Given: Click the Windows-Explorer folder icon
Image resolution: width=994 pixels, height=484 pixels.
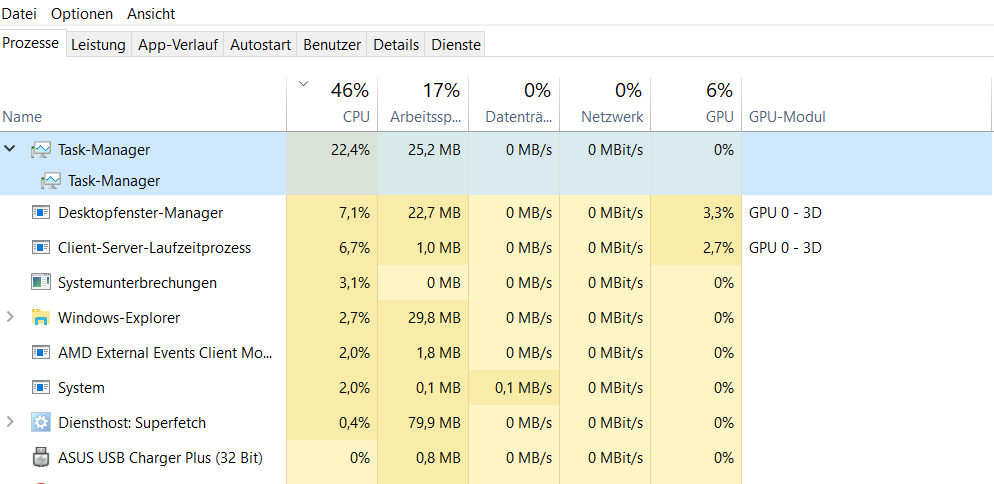Looking at the screenshot, I should (41, 318).
